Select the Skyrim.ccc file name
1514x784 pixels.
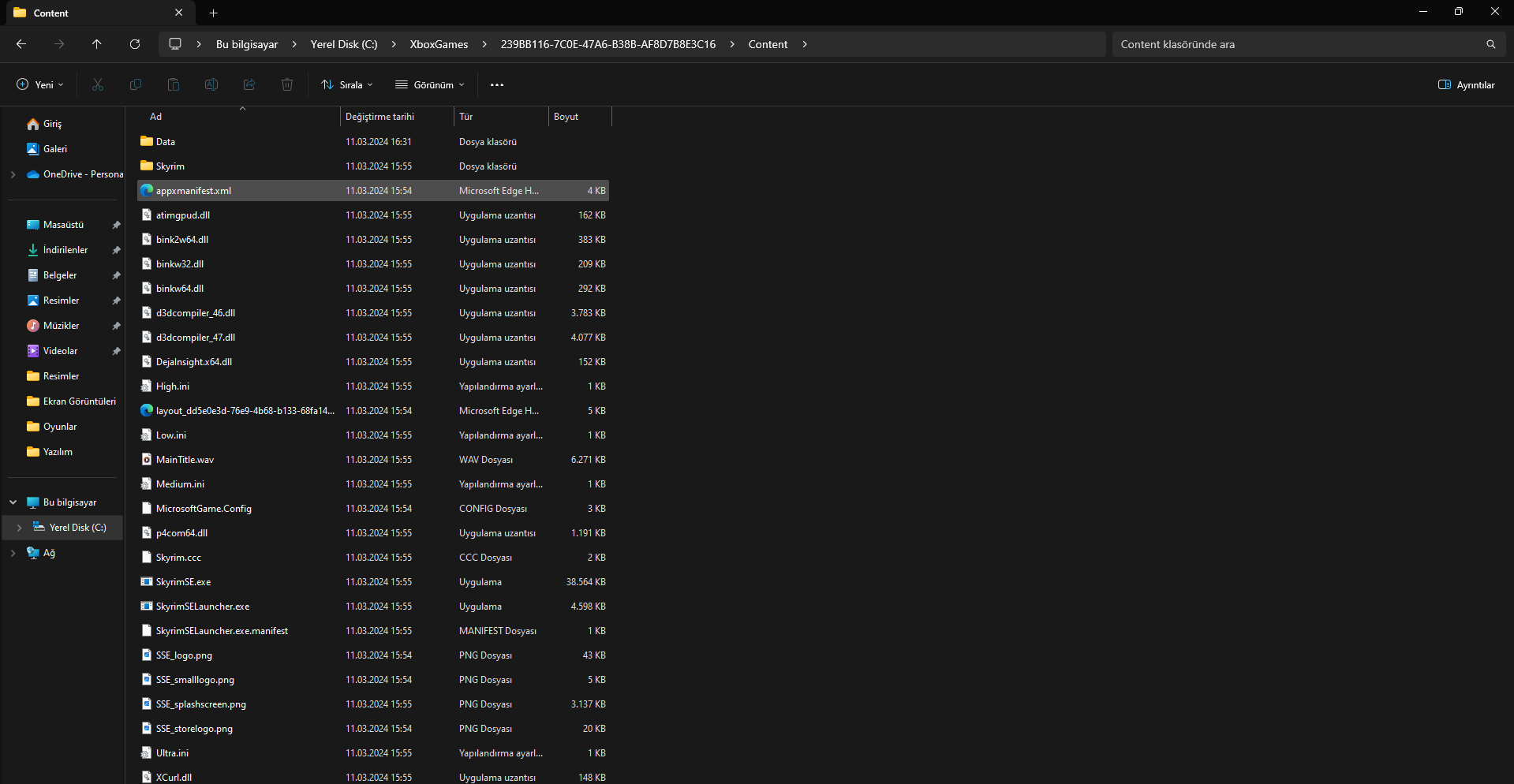[178, 558]
